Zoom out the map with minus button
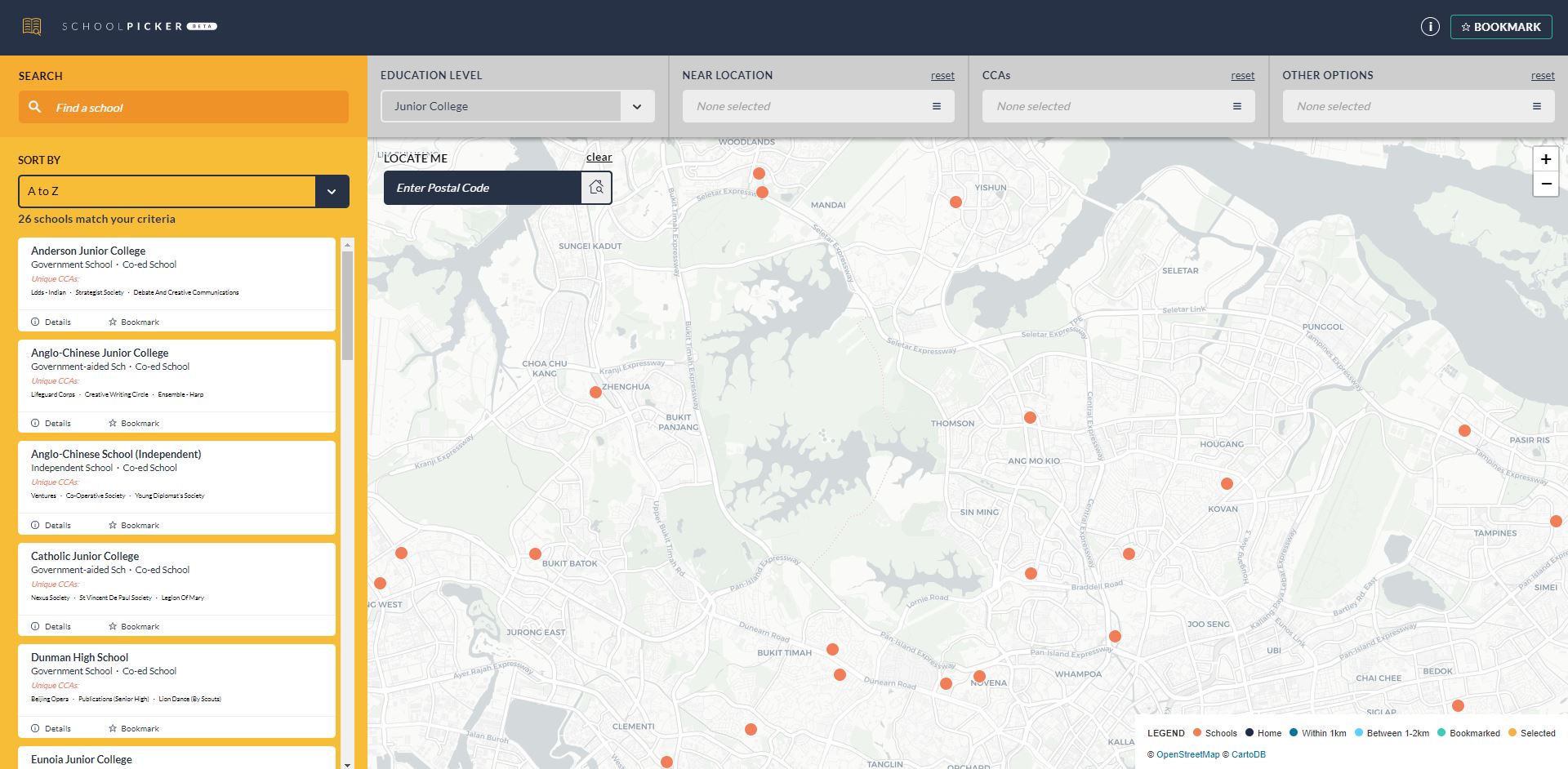 [x=1545, y=184]
